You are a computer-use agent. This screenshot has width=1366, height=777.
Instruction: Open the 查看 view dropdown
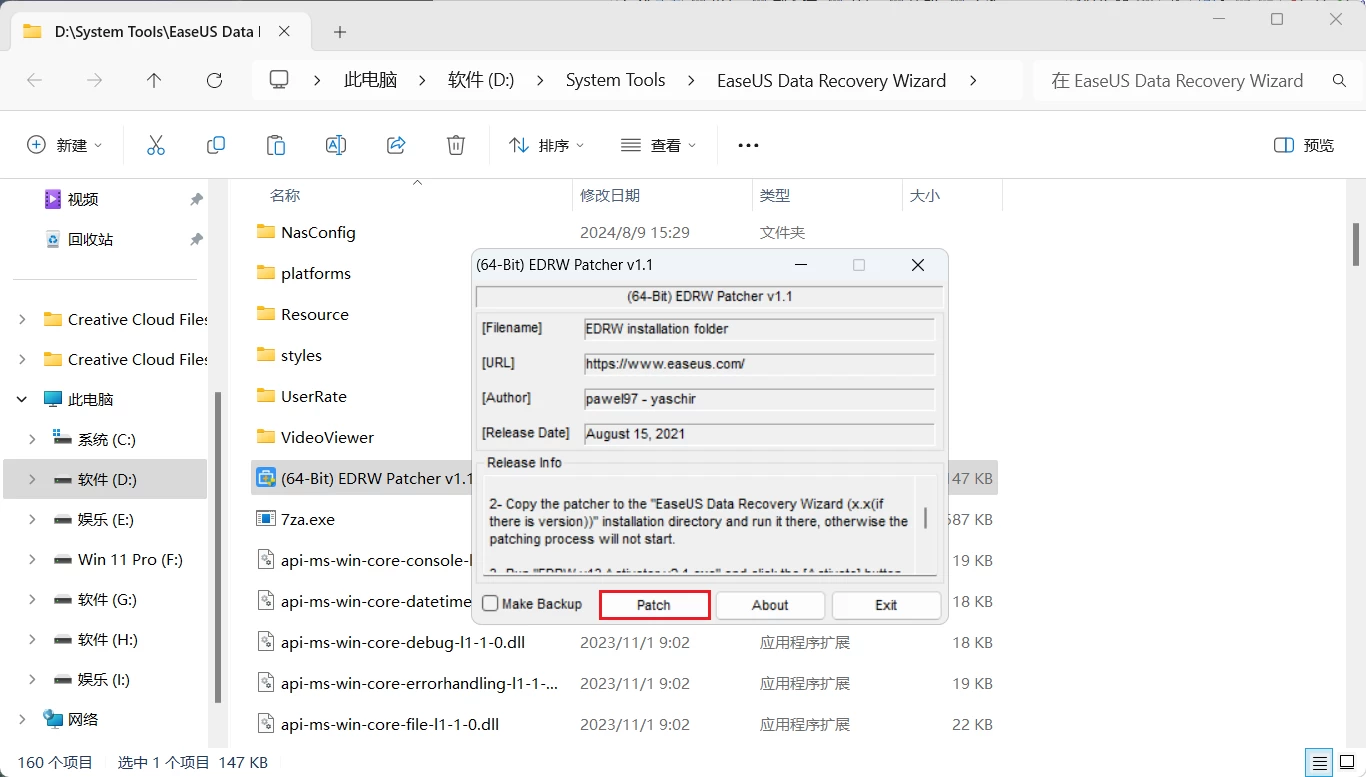tap(658, 145)
